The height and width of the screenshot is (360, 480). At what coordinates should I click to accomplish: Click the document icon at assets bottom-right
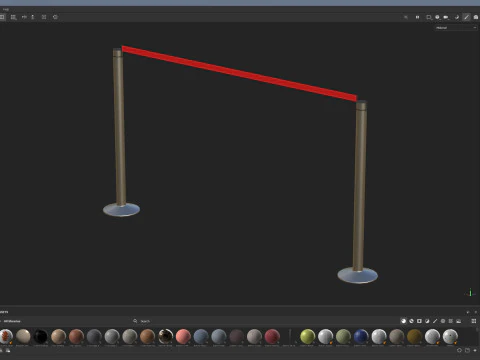tap(467, 350)
